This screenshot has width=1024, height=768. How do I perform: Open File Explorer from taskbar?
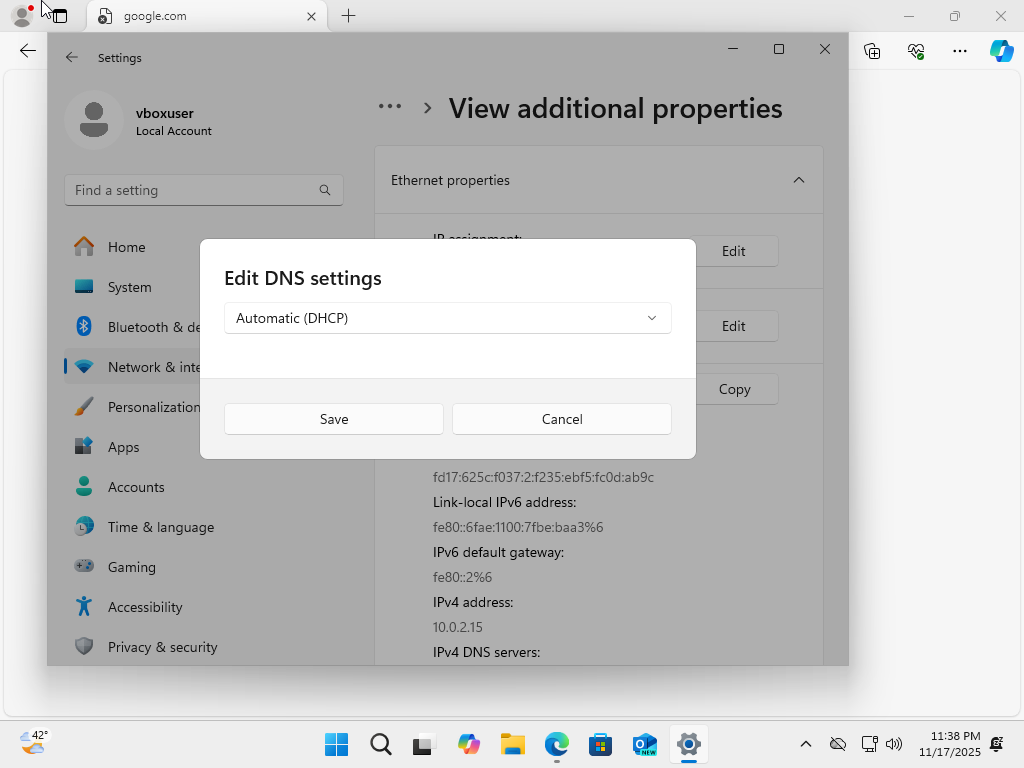[x=513, y=744]
